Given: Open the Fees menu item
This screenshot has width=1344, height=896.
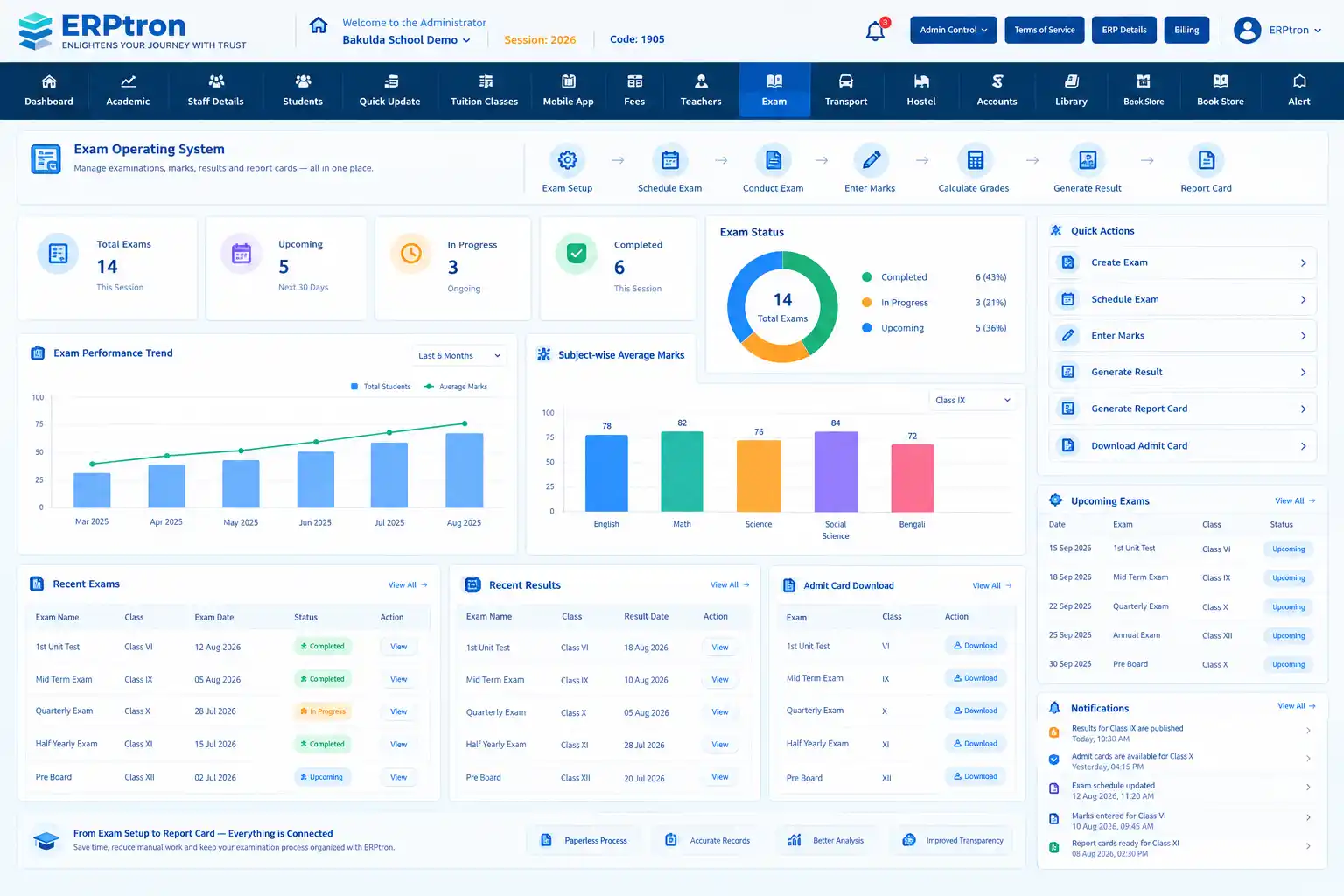Looking at the screenshot, I should (634, 91).
